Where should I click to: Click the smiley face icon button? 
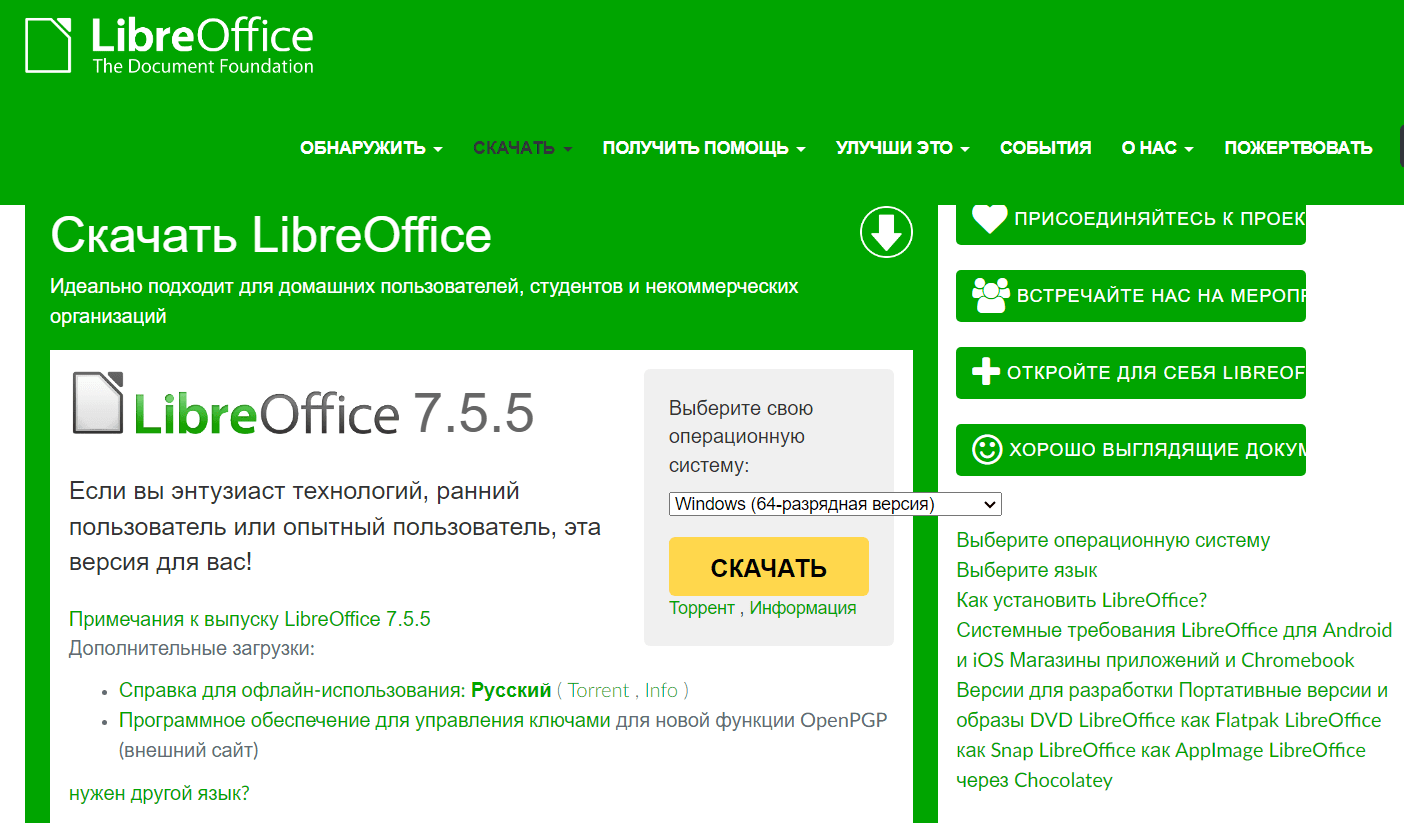pyautogui.click(x=987, y=449)
